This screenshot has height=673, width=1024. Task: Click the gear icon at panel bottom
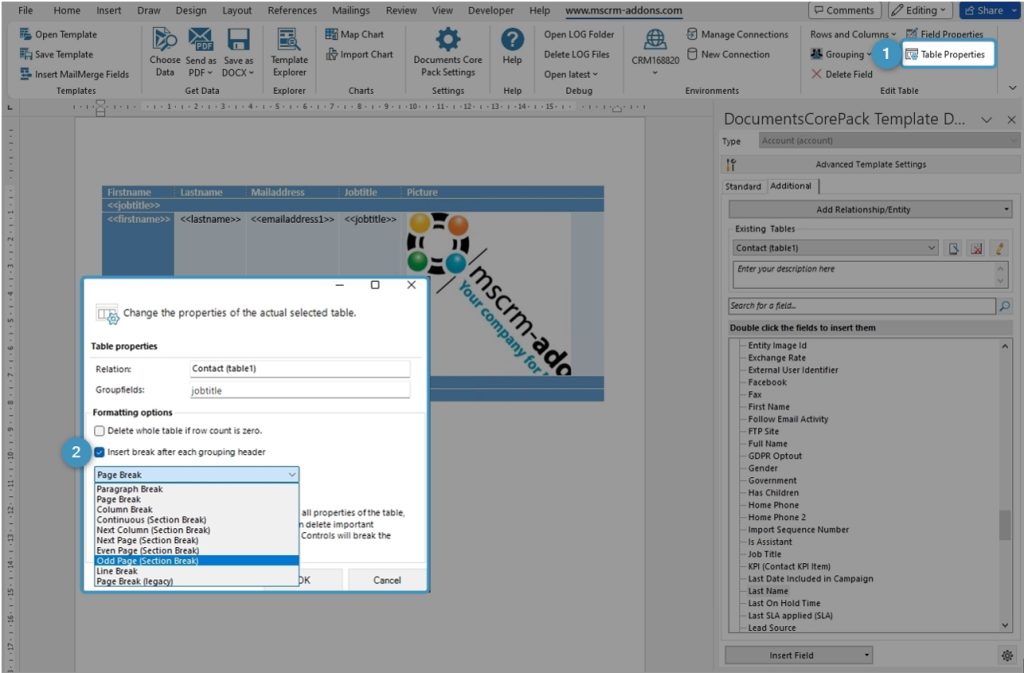click(1007, 655)
